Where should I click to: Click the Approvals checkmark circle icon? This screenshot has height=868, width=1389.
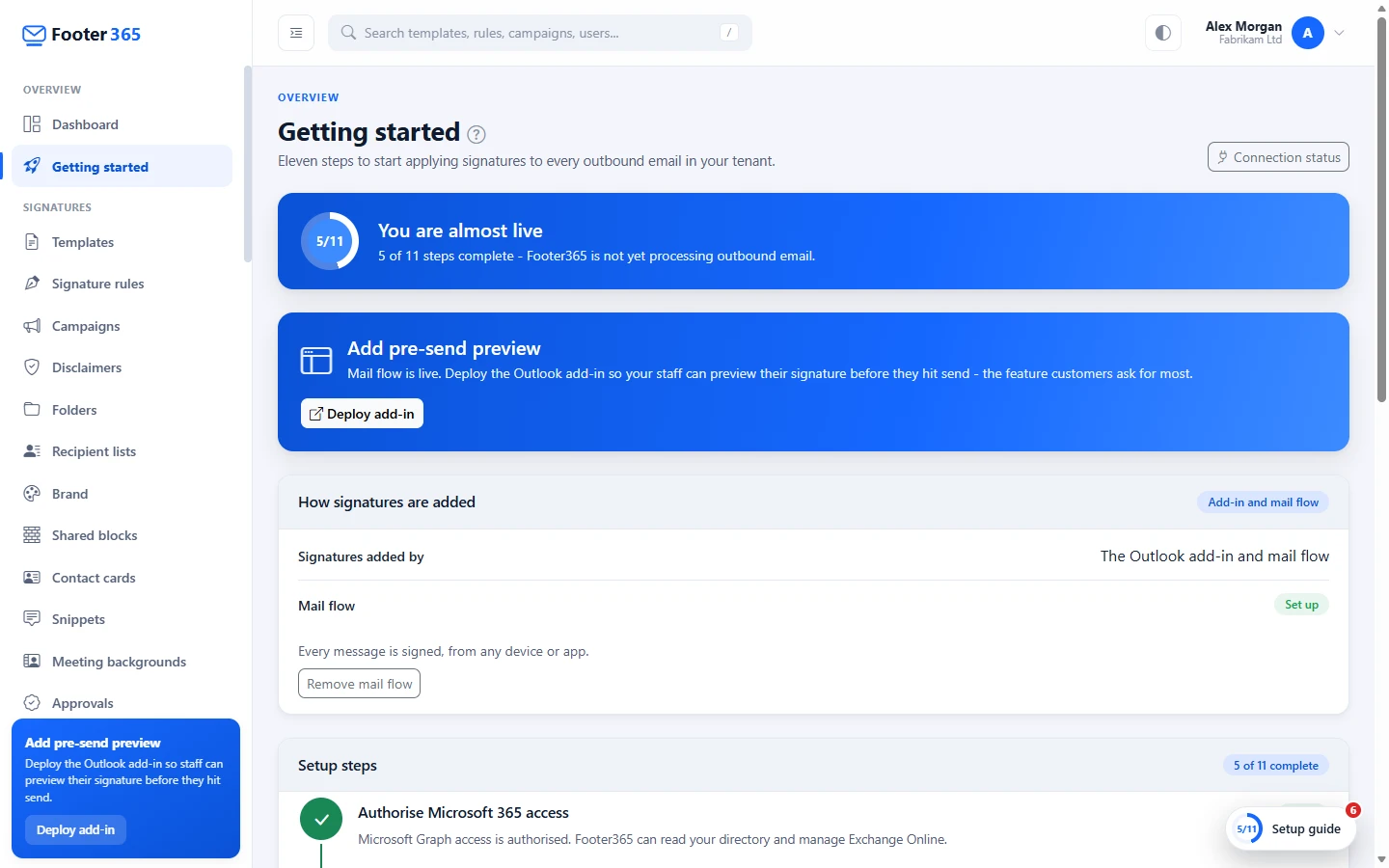coord(32,703)
